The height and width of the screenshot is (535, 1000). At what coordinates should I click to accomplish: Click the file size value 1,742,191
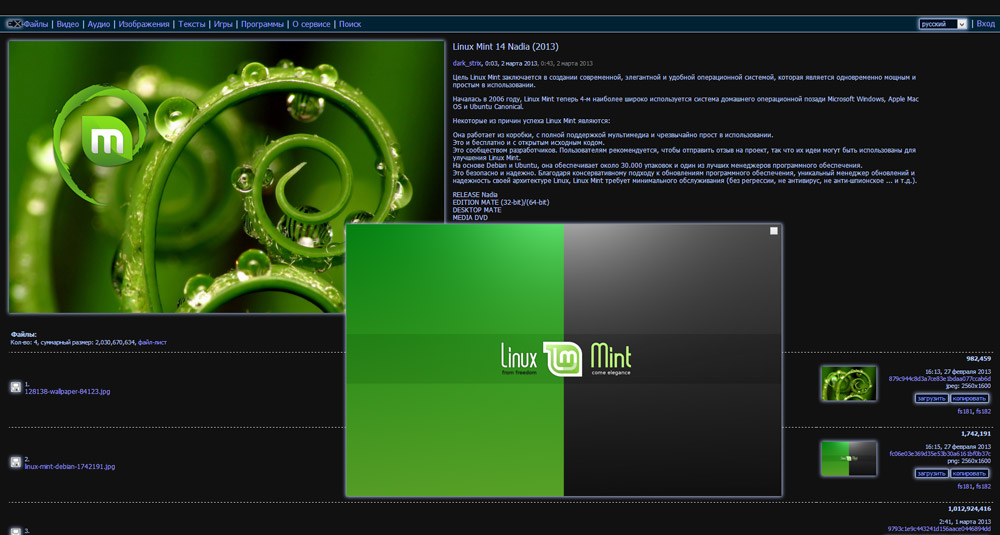(976, 434)
